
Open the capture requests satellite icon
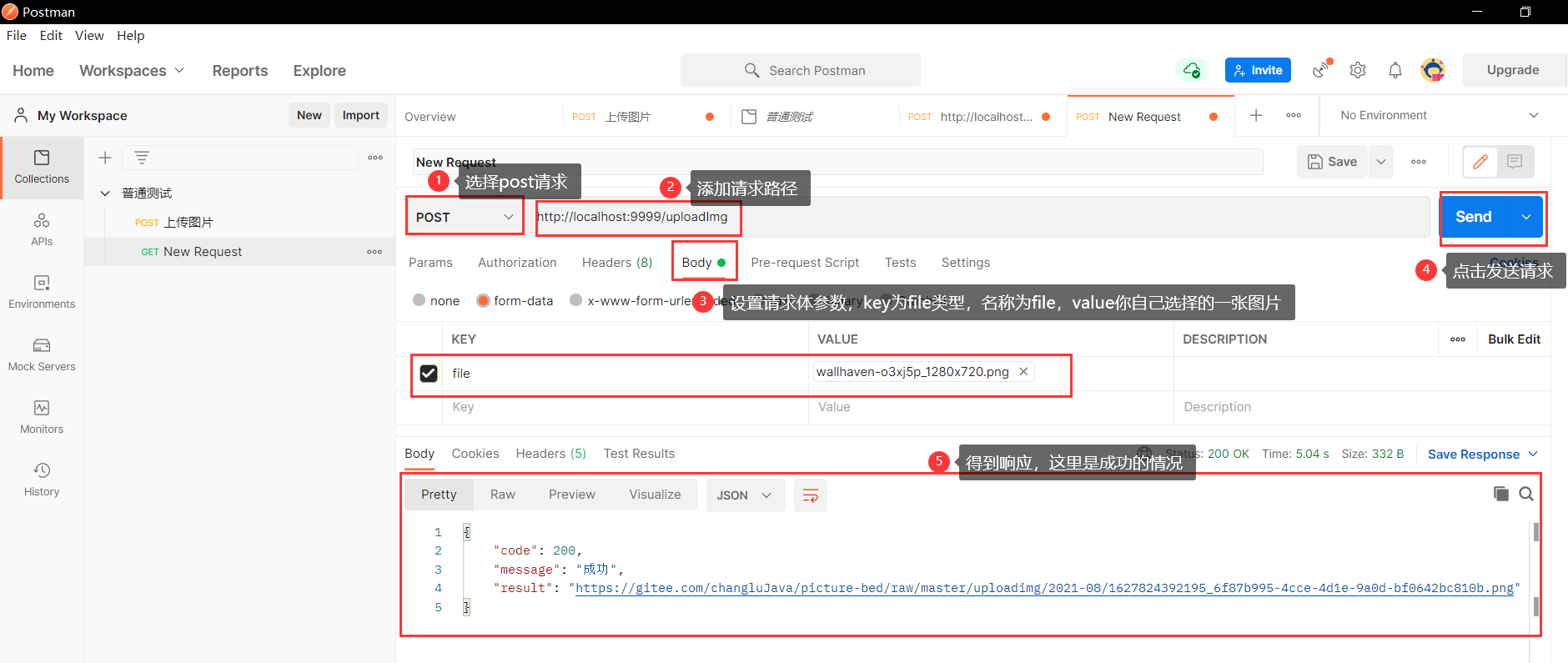tap(1321, 69)
